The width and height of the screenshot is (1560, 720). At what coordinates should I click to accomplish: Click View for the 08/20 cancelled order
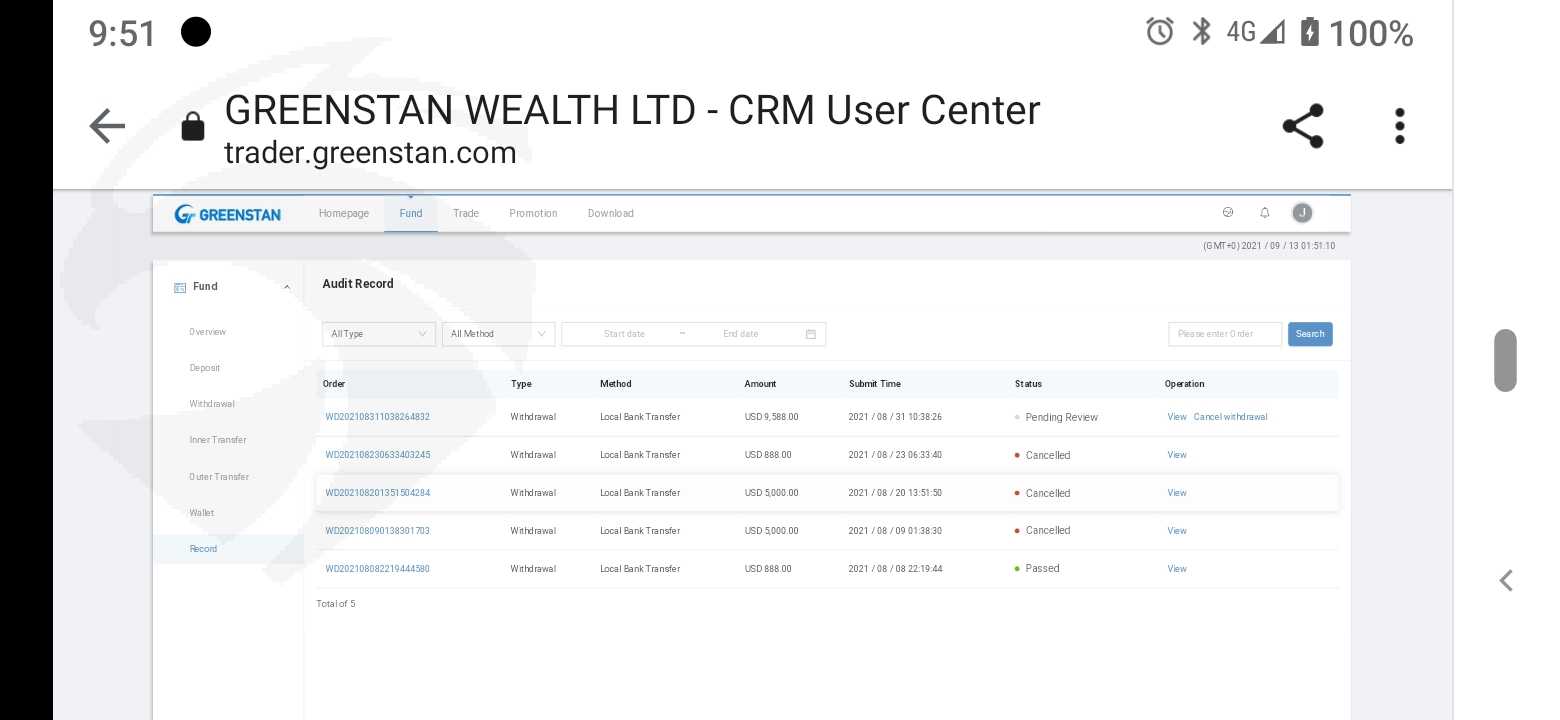1177,493
